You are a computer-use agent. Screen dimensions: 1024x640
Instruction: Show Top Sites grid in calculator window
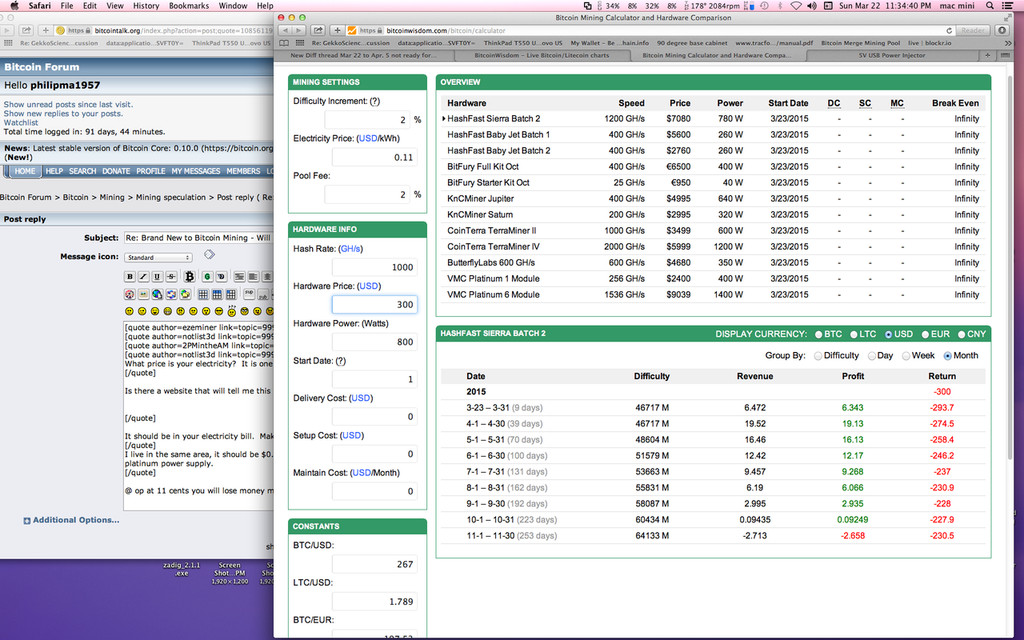pyautogui.click(x=299, y=43)
